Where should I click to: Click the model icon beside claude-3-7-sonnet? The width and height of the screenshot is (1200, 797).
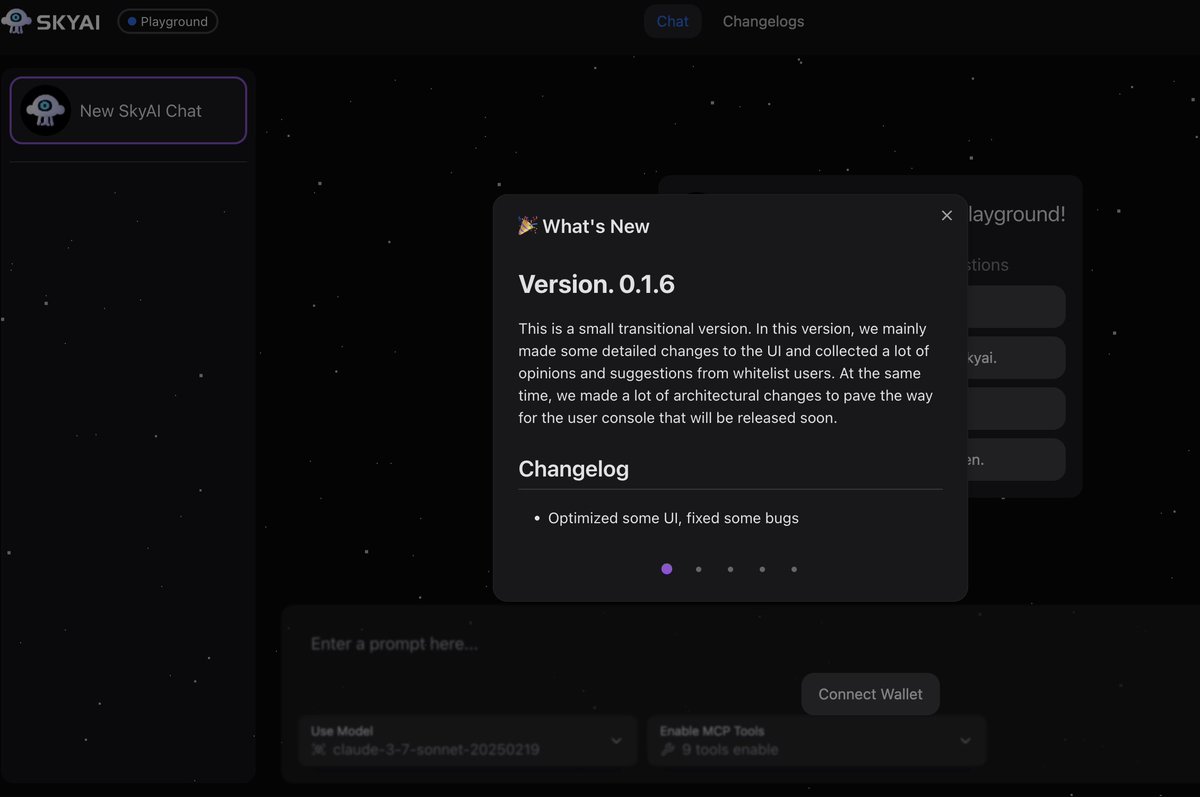tap(319, 750)
